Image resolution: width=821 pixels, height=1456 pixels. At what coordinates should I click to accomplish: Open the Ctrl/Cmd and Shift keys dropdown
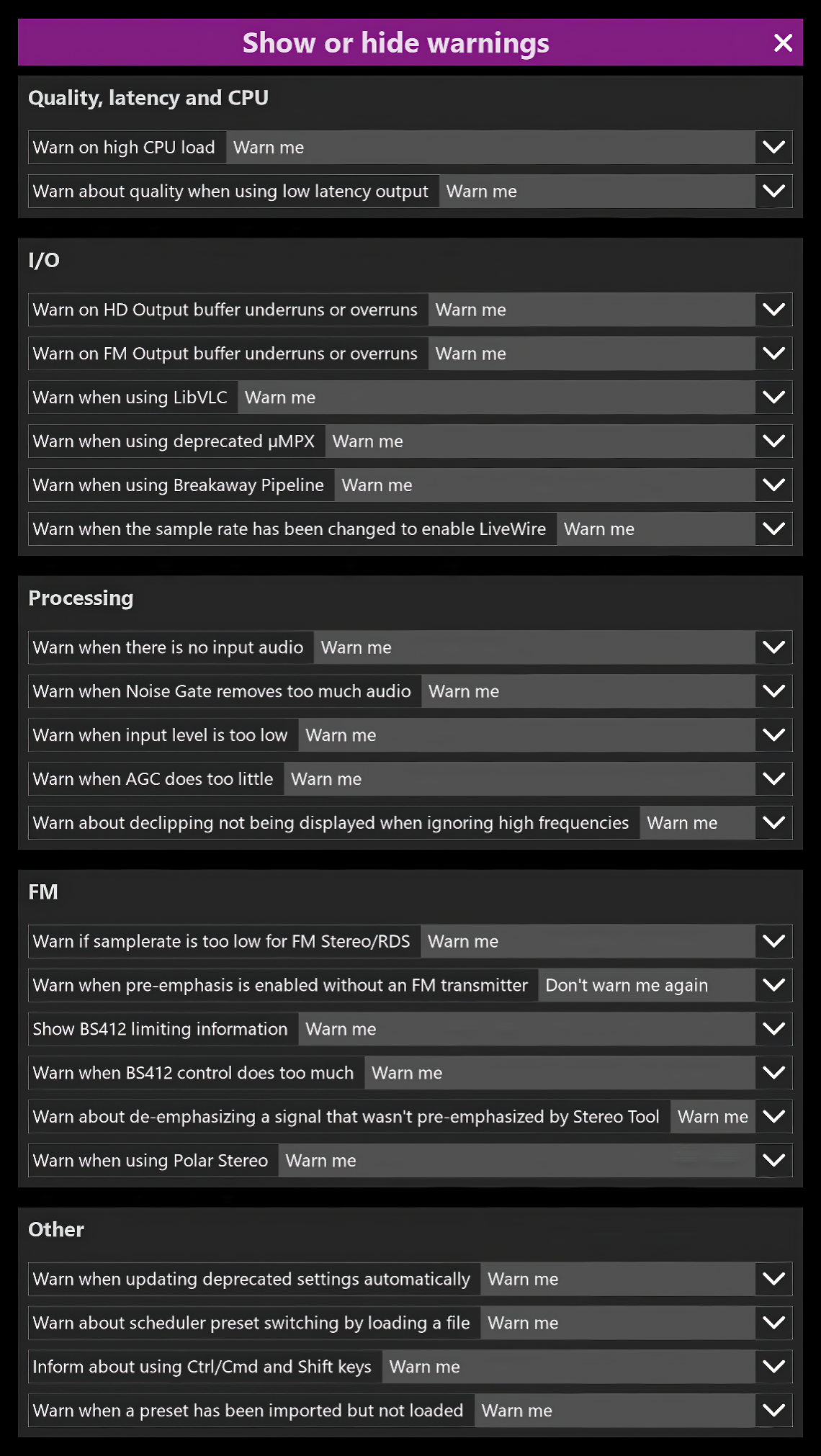pos(773,1367)
